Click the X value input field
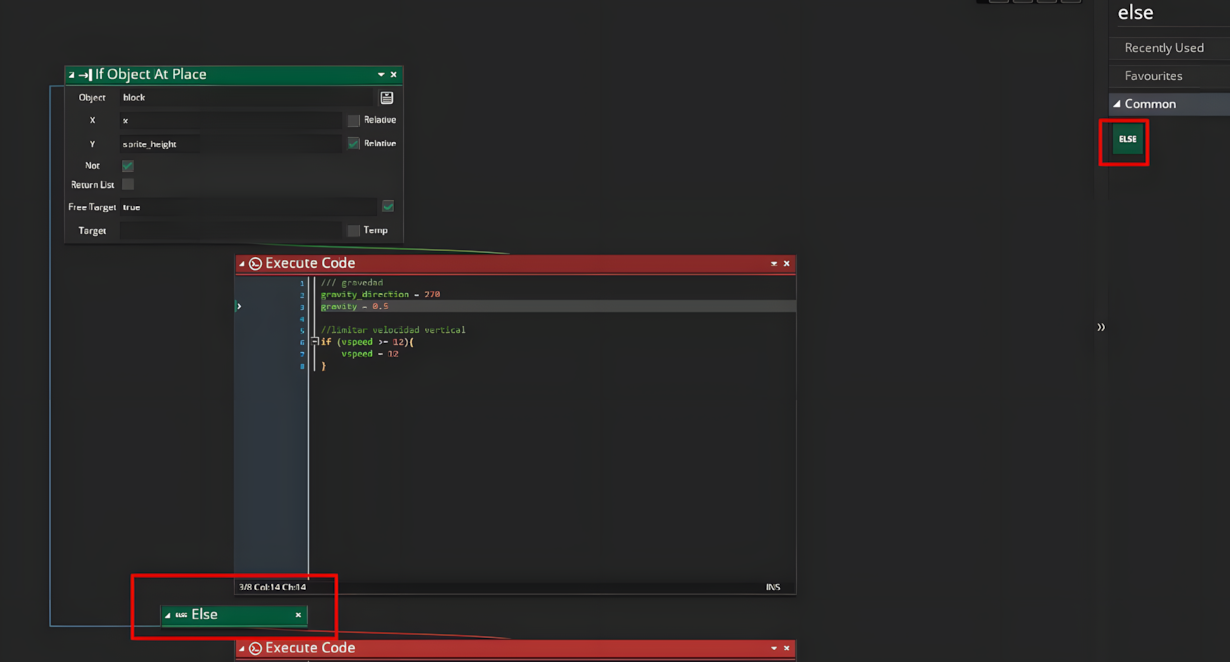This screenshot has width=1230, height=662. click(231, 120)
